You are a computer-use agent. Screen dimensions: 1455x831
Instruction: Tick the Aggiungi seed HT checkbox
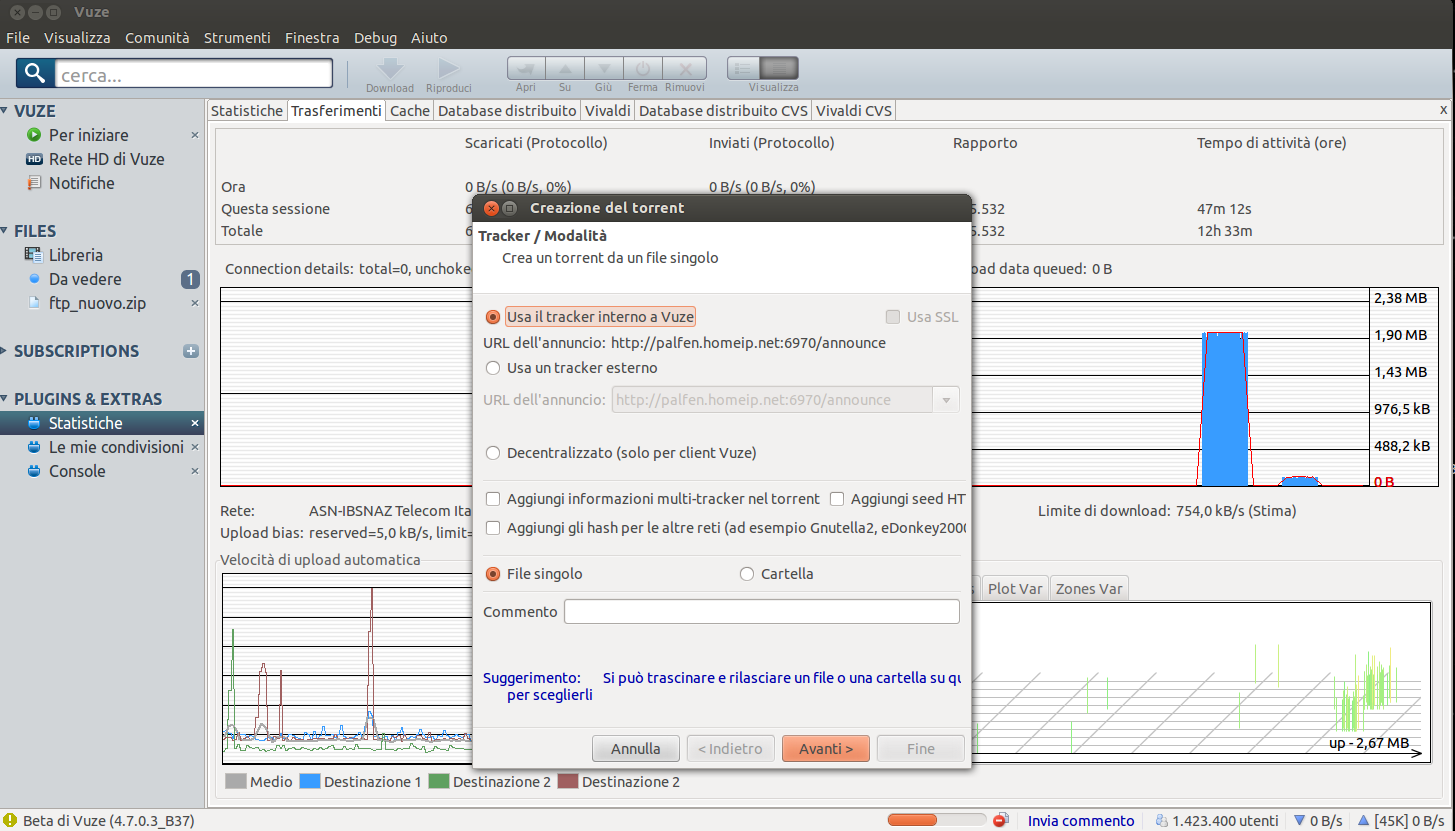(836, 499)
